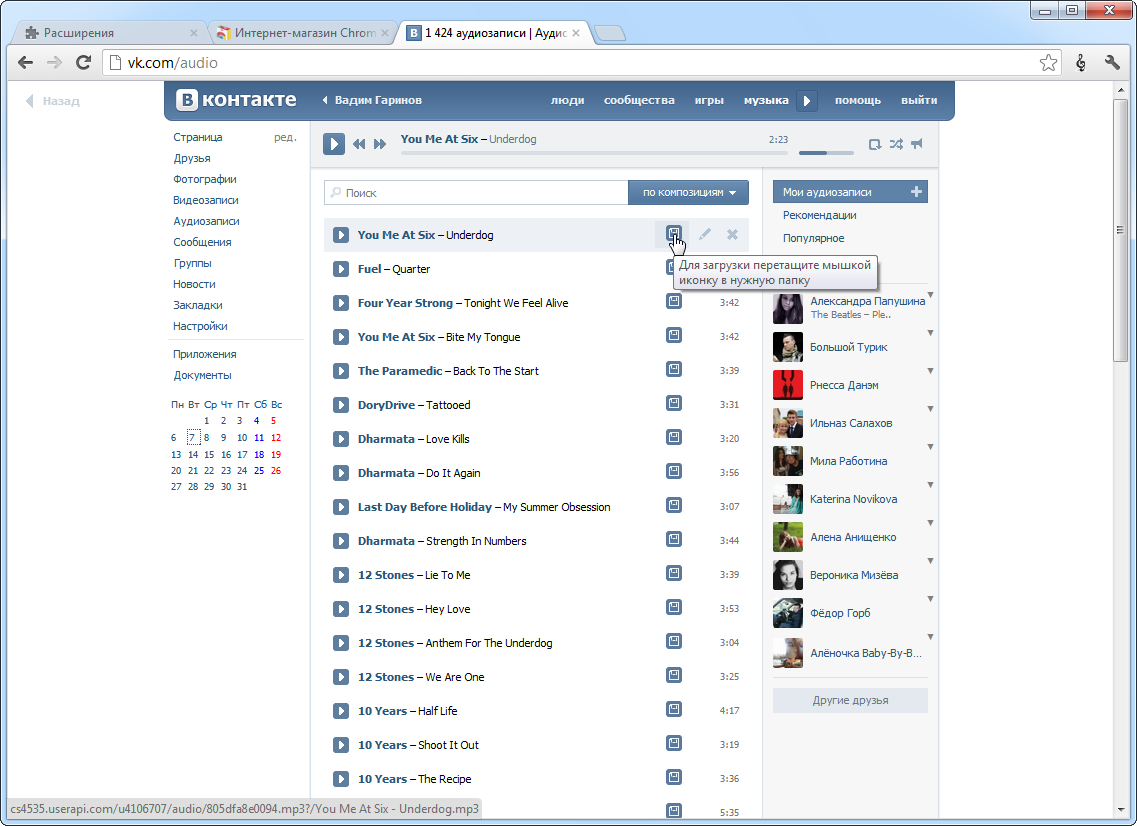The height and width of the screenshot is (826, 1137).
Task: Skip to next track in player
Action: coord(380,144)
